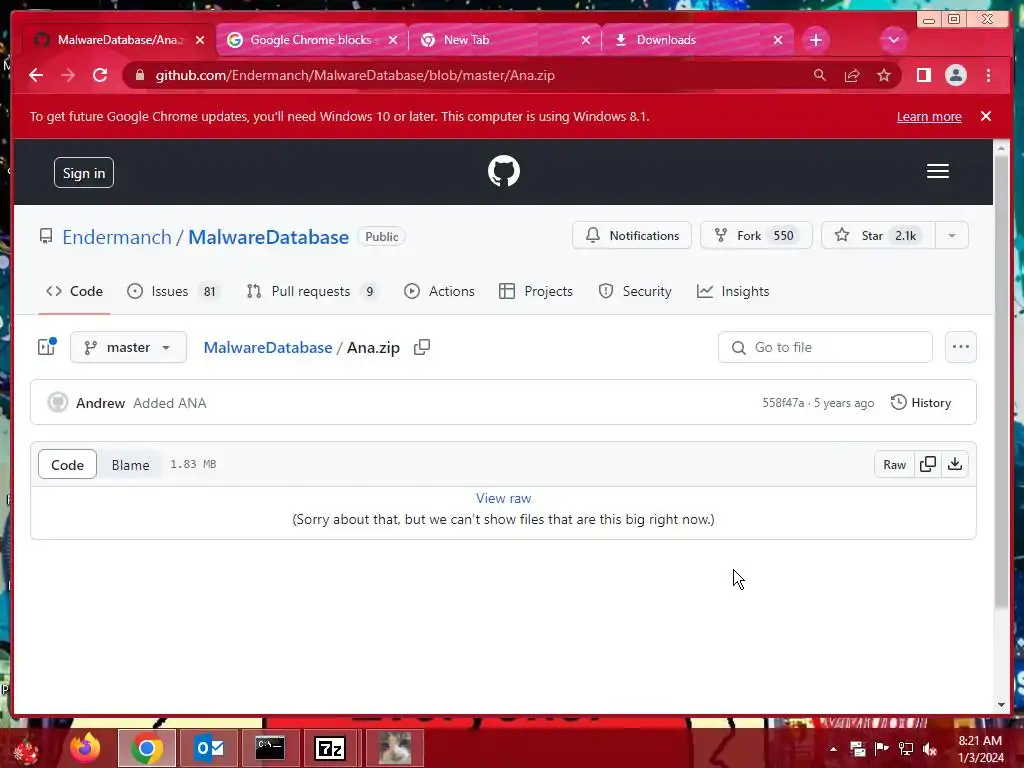Open more file actions ellipsis menu
Image resolution: width=1024 pixels, height=768 pixels.
(961, 347)
